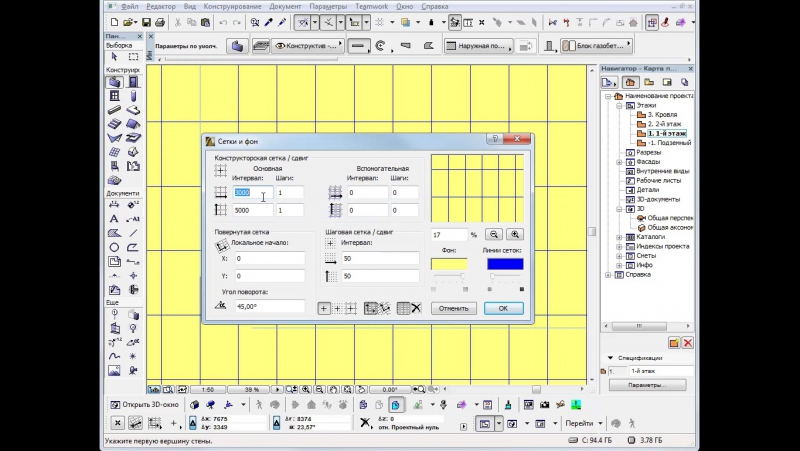
Task: Select the Arrow selection tool
Action: point(115,56)
